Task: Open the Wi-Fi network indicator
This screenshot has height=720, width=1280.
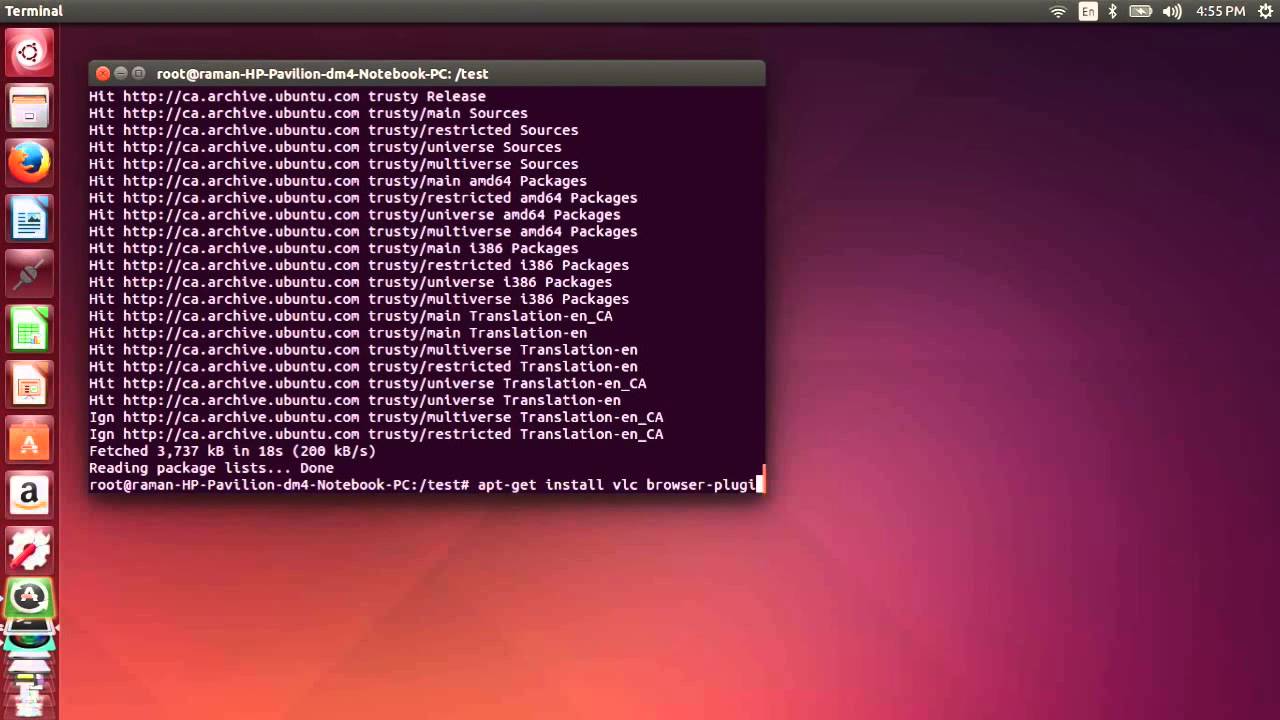Action: 1058,11
